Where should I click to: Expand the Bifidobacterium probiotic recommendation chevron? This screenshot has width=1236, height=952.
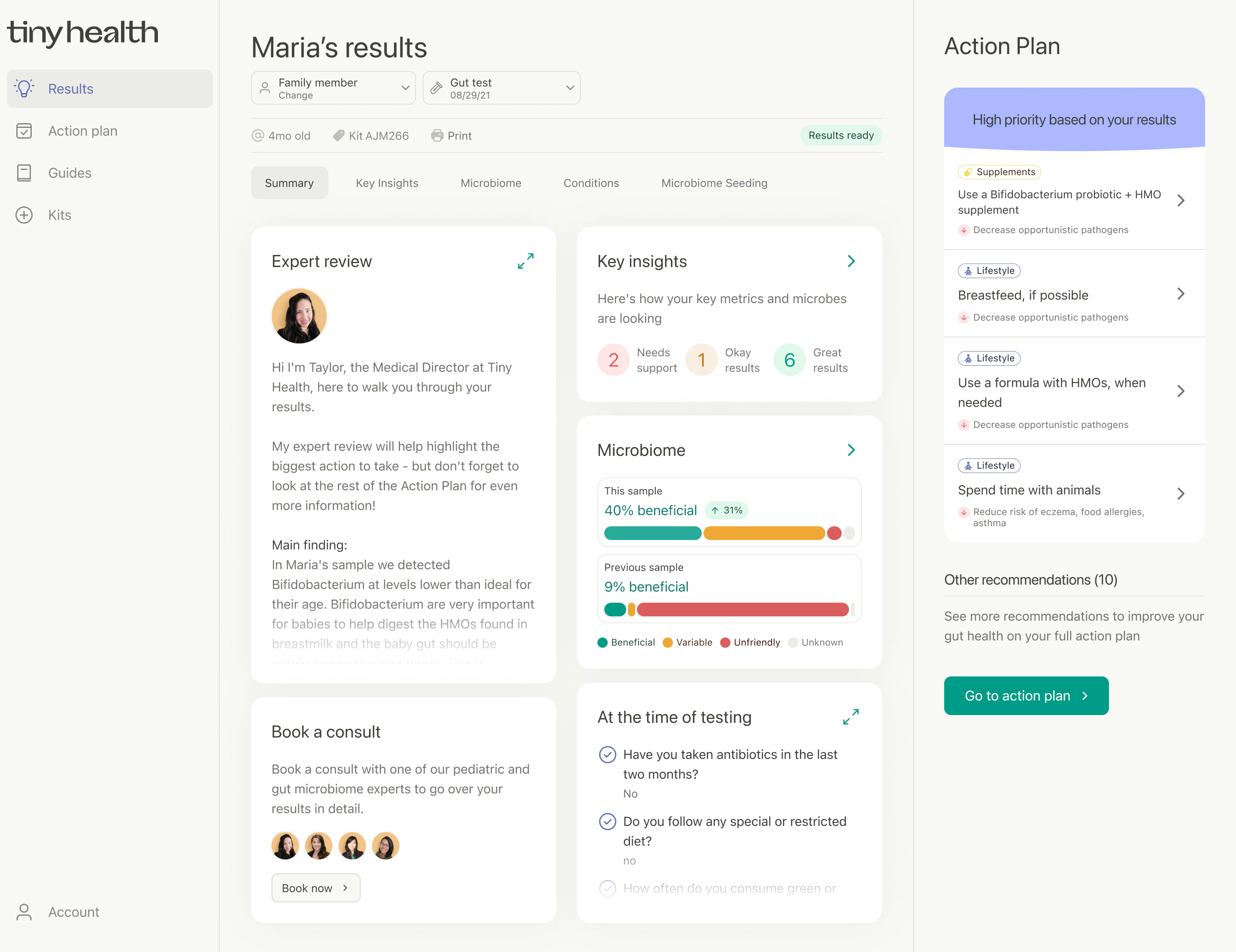tap(1181, 200)
